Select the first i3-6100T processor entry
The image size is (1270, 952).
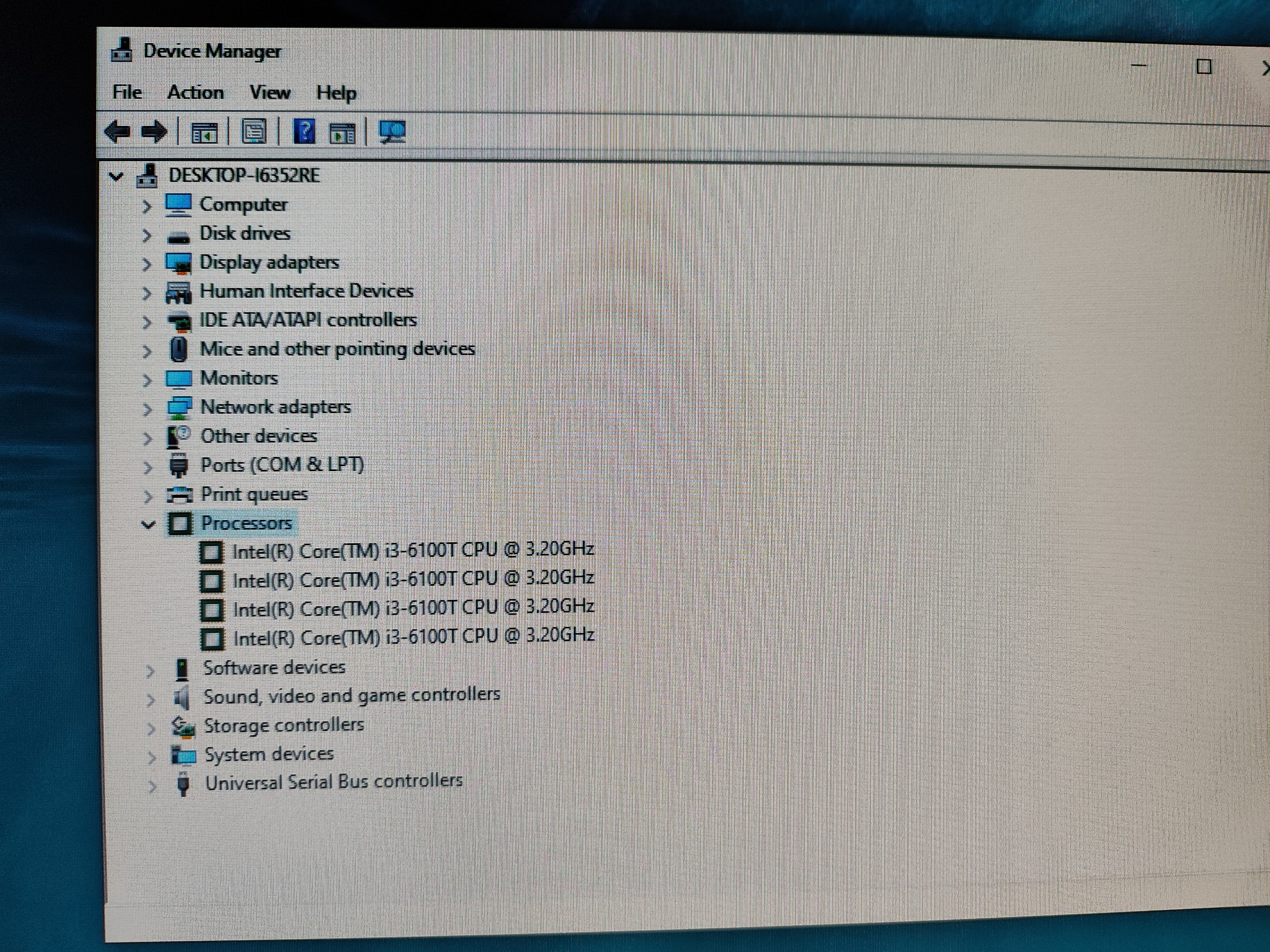pyautogui.click(x=412, y=551)
